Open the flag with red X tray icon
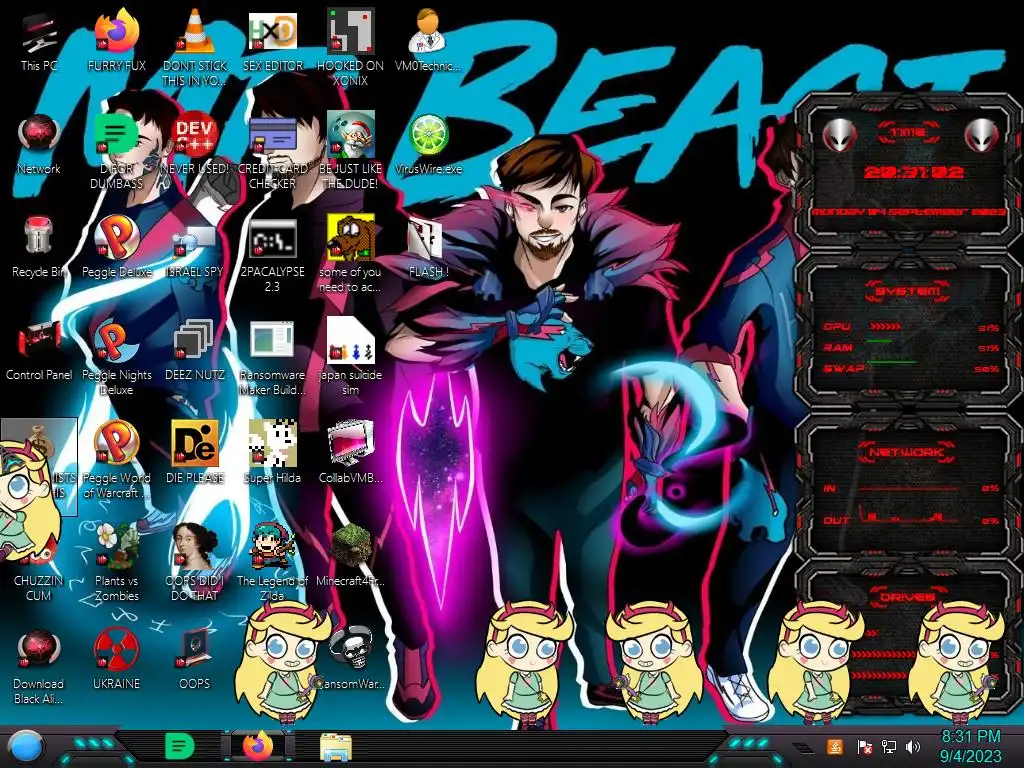 pyautogui.click(x=864, y=746)
